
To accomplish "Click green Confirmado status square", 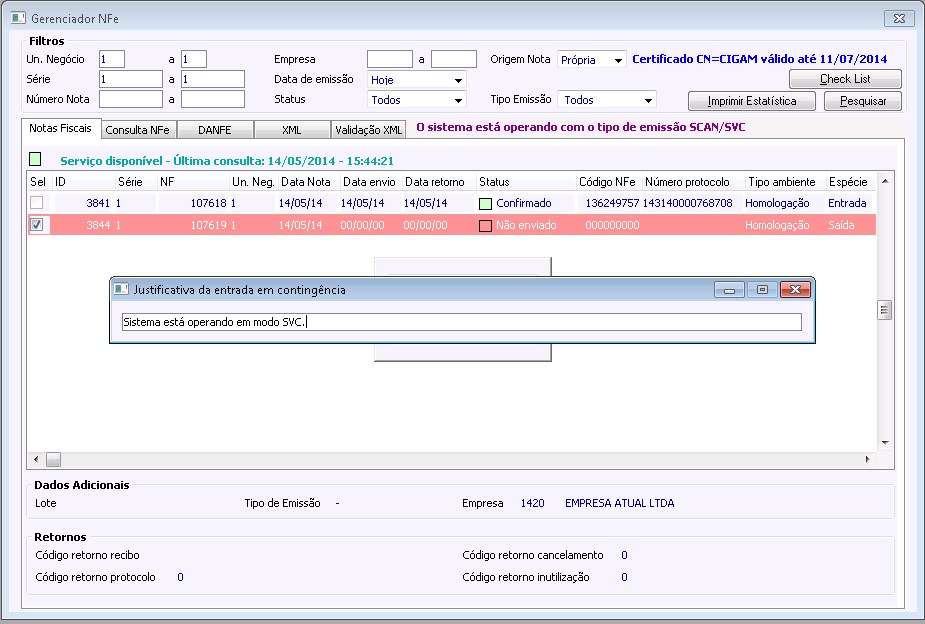I will coord(485,203).
